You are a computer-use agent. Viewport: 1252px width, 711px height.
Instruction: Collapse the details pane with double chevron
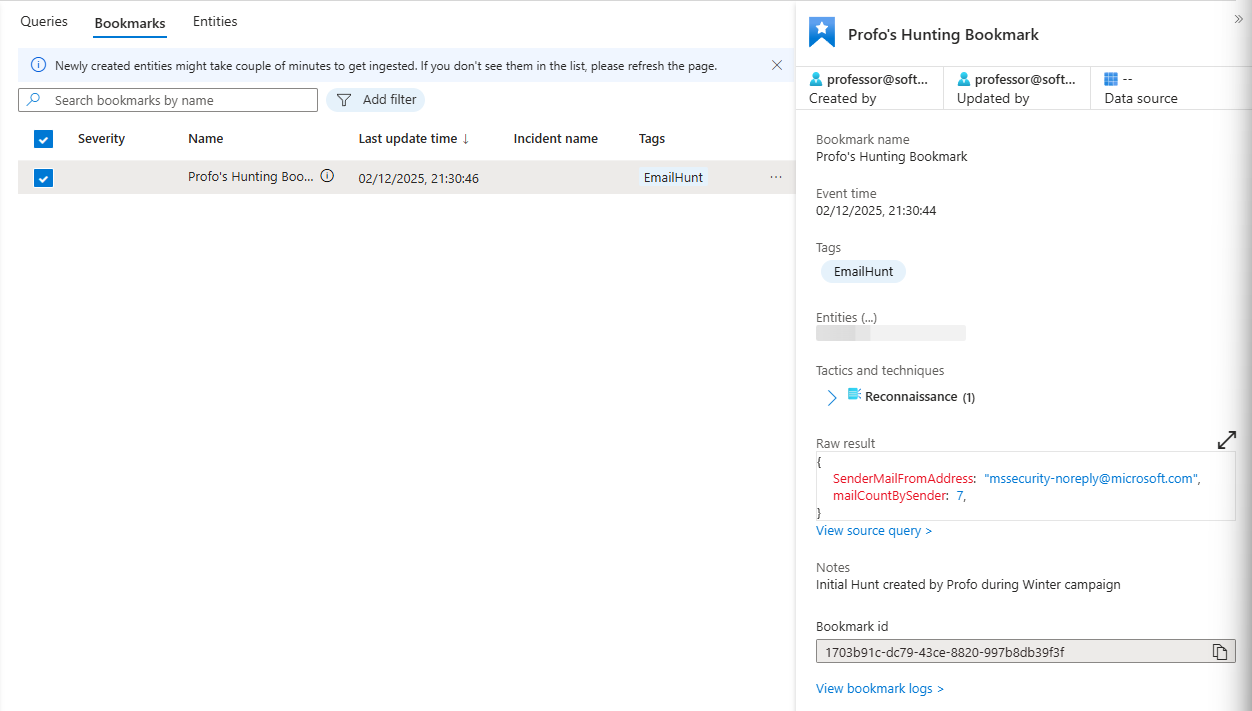tap(1239, 19)
